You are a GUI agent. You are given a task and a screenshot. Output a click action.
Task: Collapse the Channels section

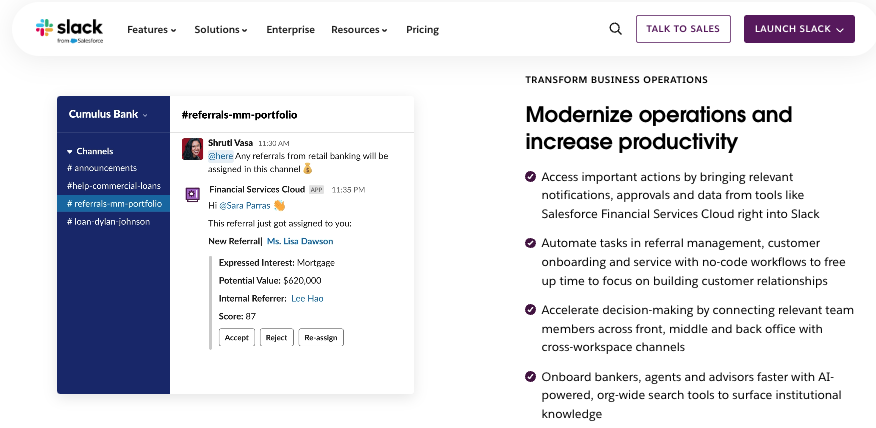90,151
